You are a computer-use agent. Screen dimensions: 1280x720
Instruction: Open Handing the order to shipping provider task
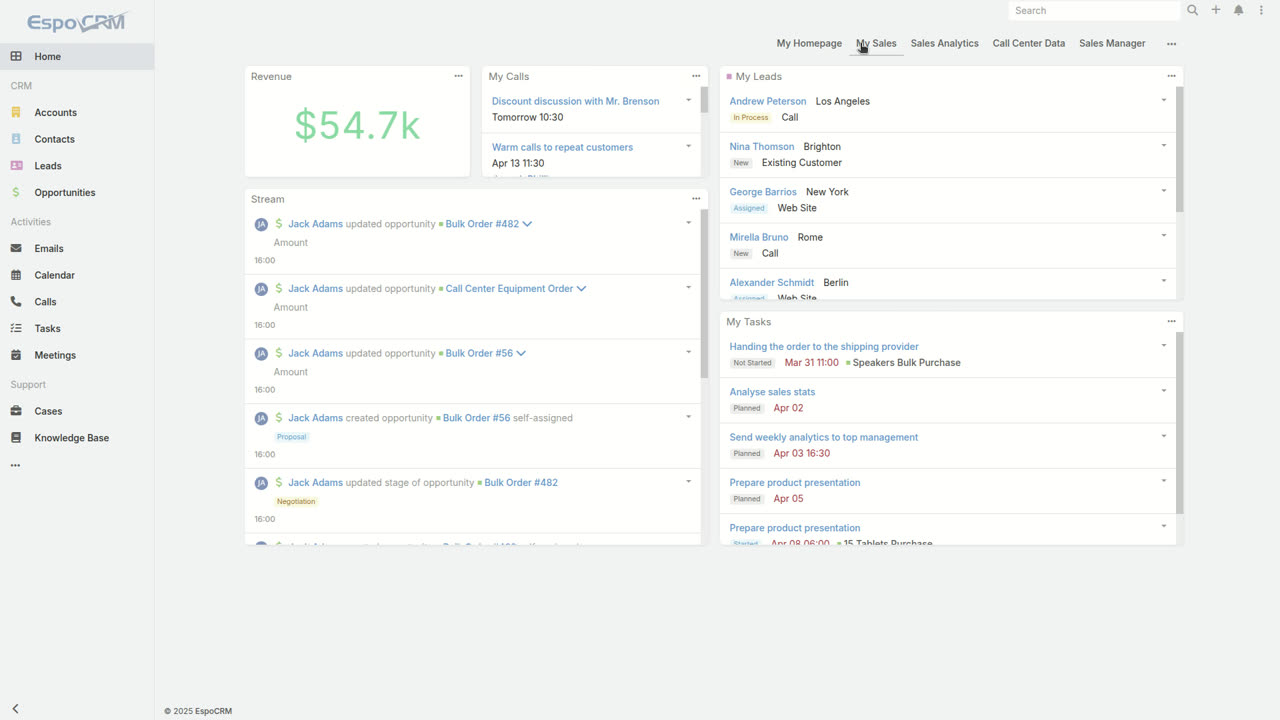click(x=824, y=347)
